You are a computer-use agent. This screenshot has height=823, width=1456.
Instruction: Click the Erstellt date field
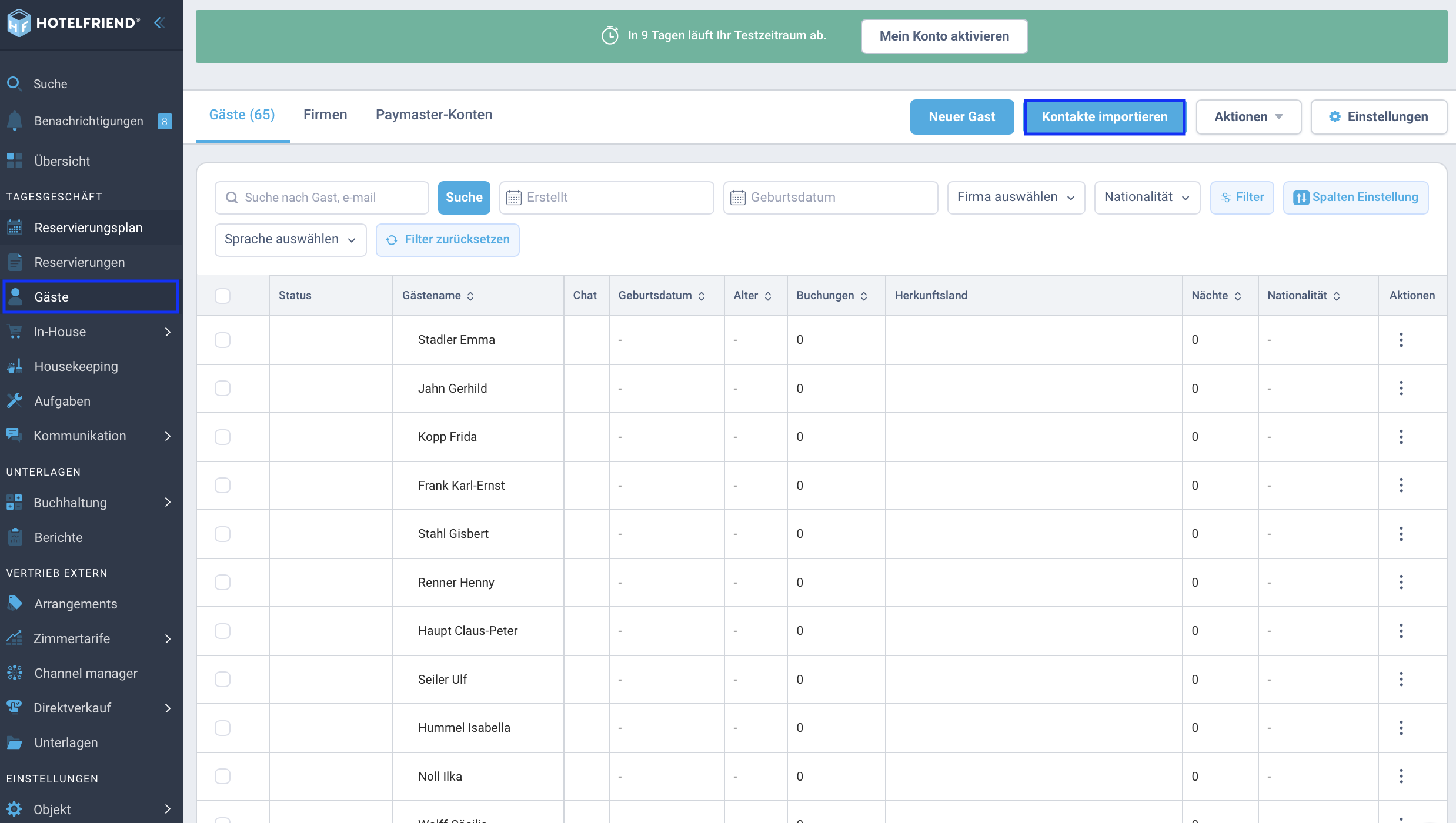607,198
